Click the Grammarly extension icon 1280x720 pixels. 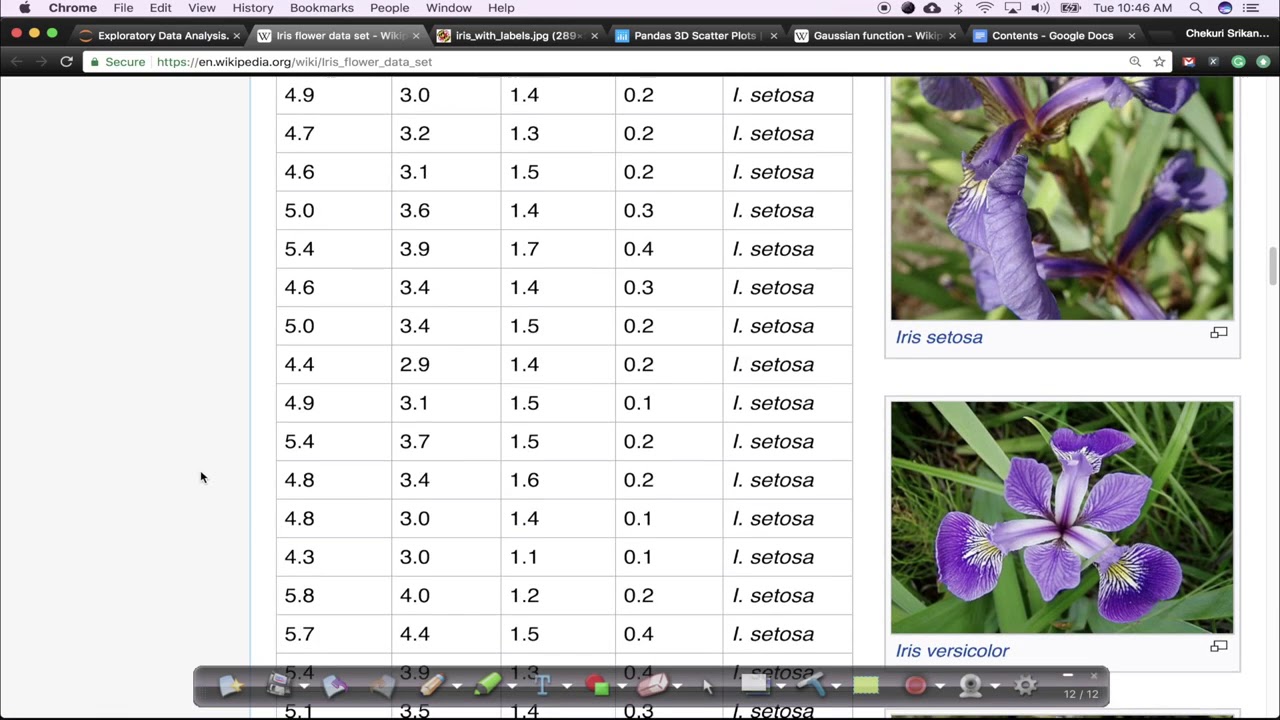(x=1238, y=62)
